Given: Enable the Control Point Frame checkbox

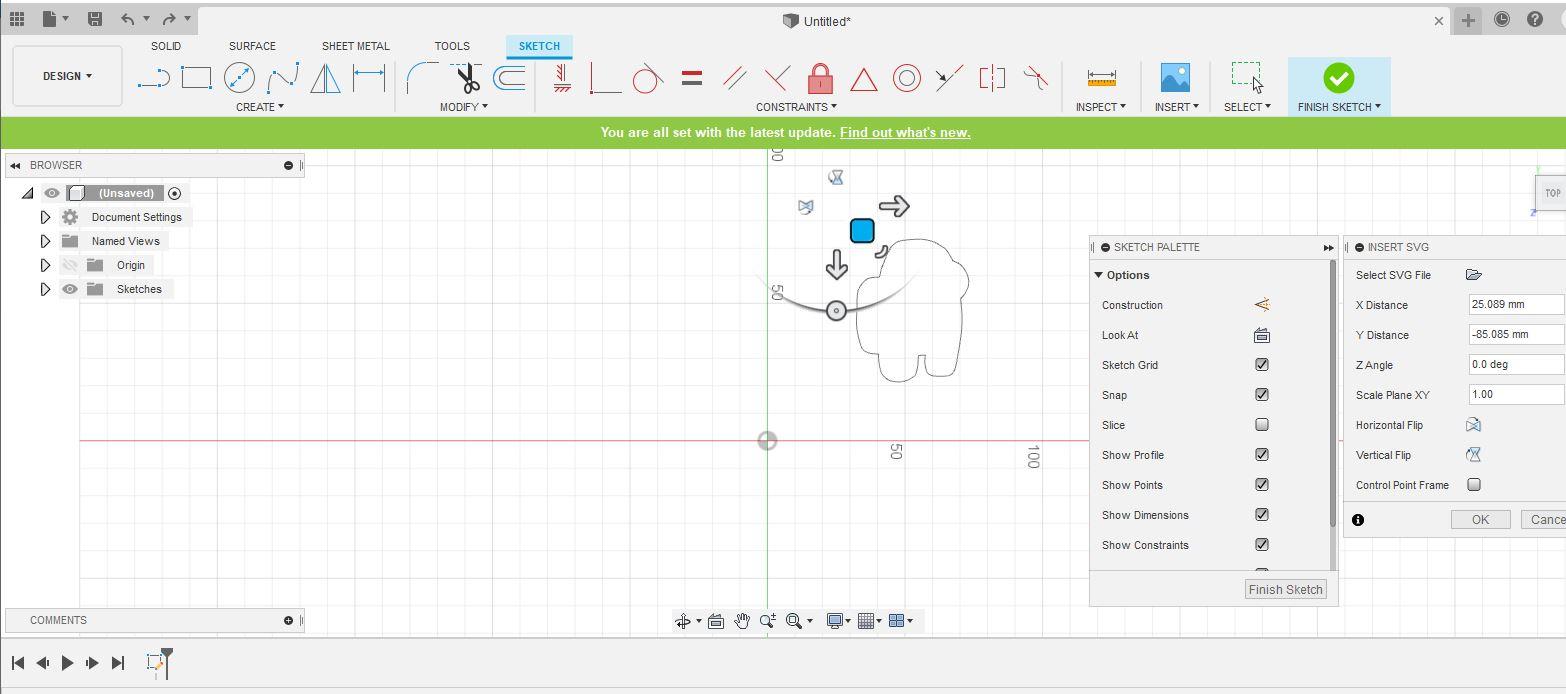Looking at the screenshot, I should (1474, 485).
